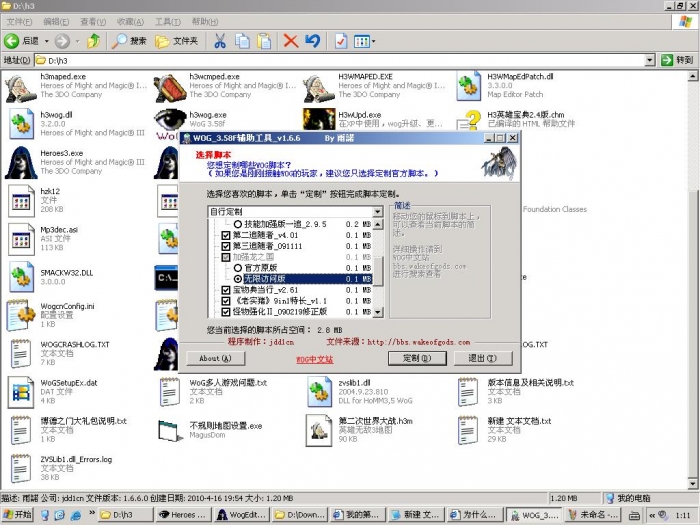700x525 pixels.
Task: Open the 工具(T) menu
Action: click(167, 21)
